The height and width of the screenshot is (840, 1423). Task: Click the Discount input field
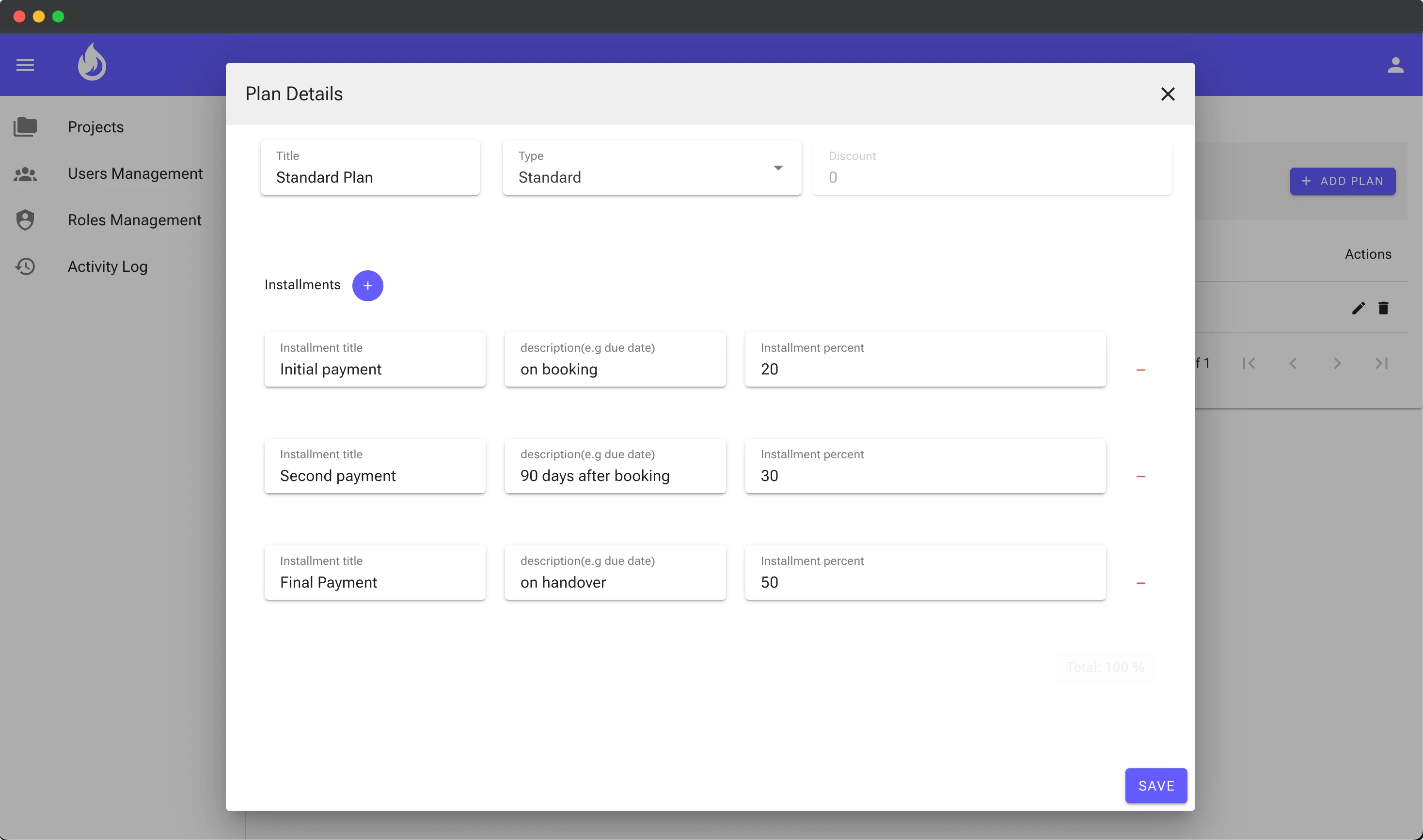[992, 177]
